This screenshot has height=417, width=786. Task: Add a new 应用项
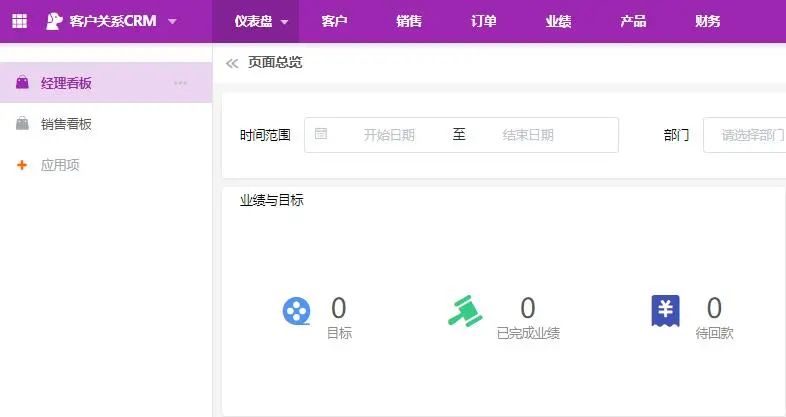click(x=60, y=165)
